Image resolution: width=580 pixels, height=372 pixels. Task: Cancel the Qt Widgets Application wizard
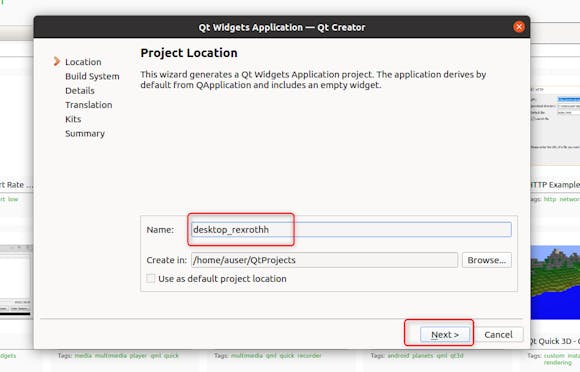pyautogui.click(x=498, y=334)
